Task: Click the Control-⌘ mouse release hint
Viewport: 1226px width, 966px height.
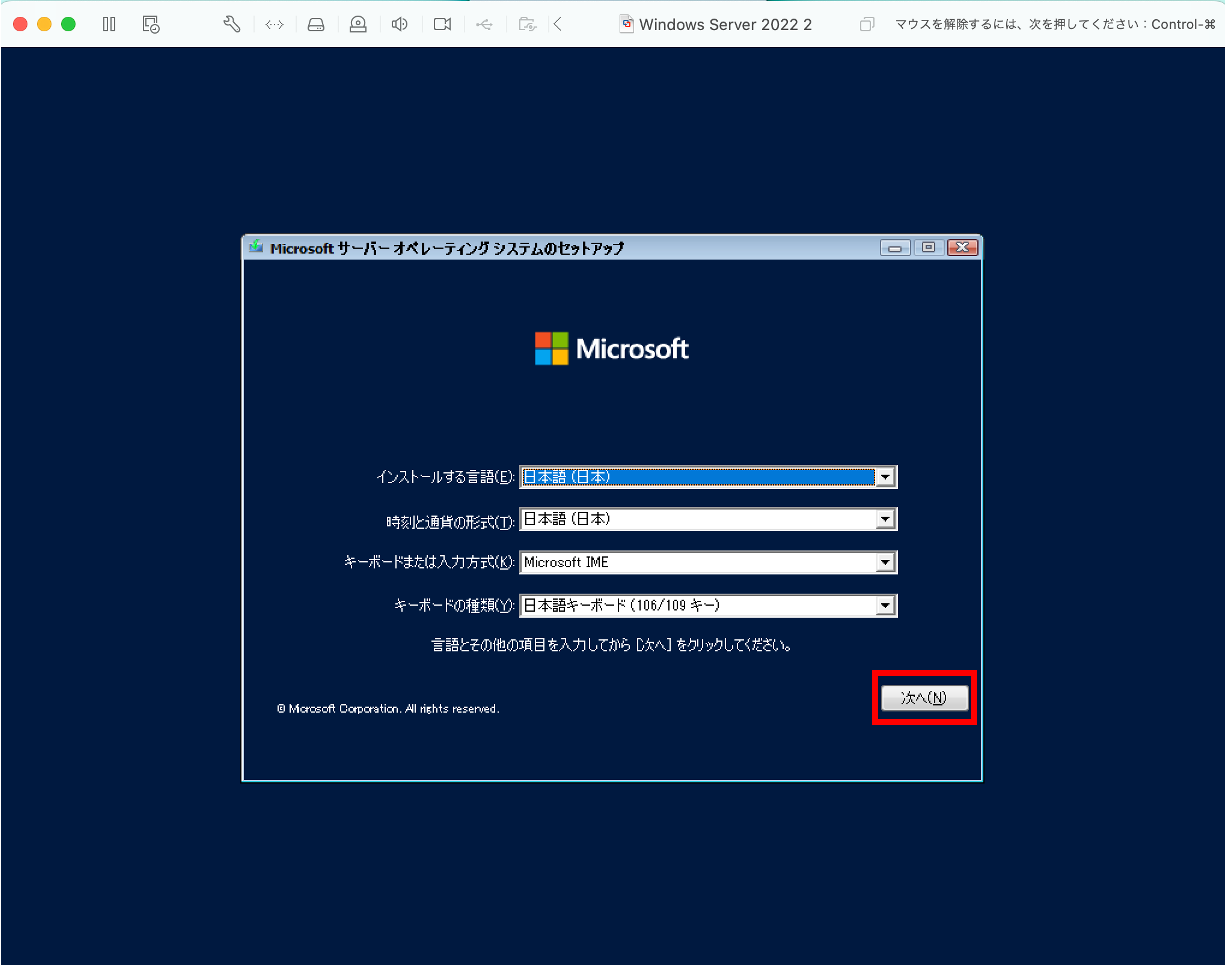Action: click(1055, 24)
